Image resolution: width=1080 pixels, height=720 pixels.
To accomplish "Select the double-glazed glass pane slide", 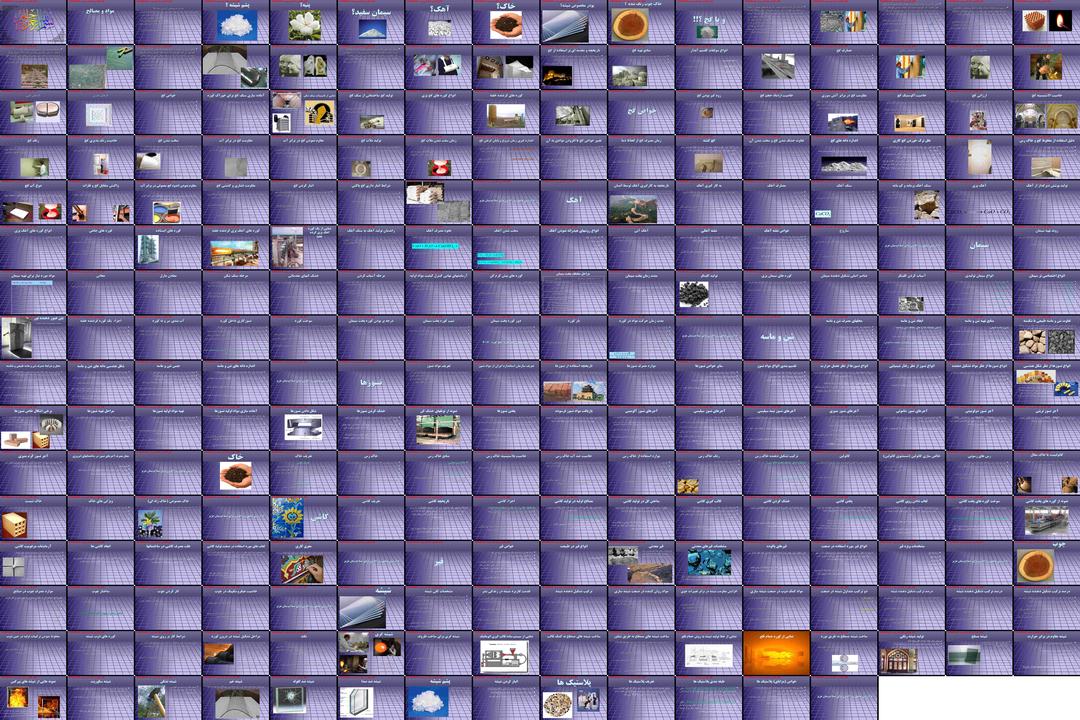I will pos(371,697).
